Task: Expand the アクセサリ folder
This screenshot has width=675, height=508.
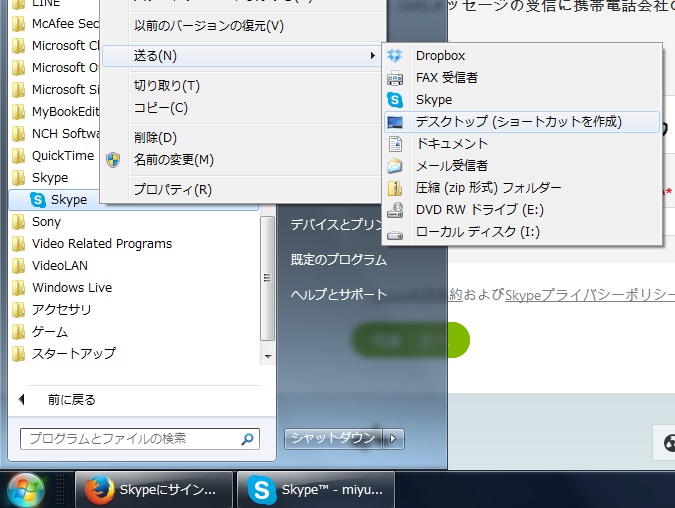Action: click(x=134, y=310)
